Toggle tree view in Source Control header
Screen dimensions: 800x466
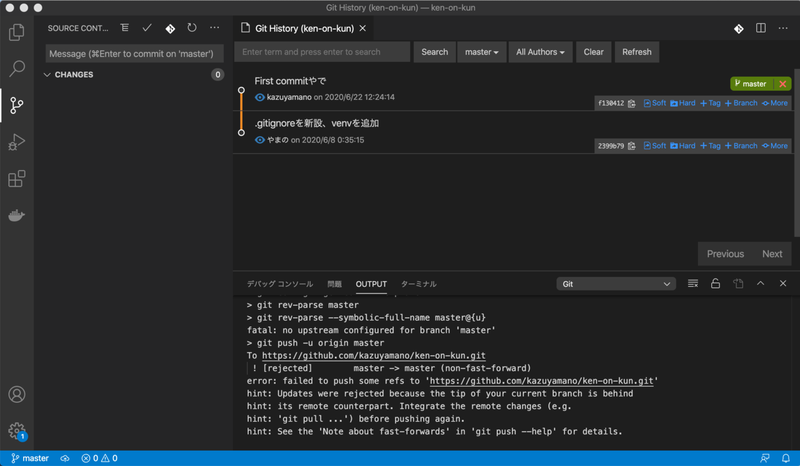(x=124, y=28)
